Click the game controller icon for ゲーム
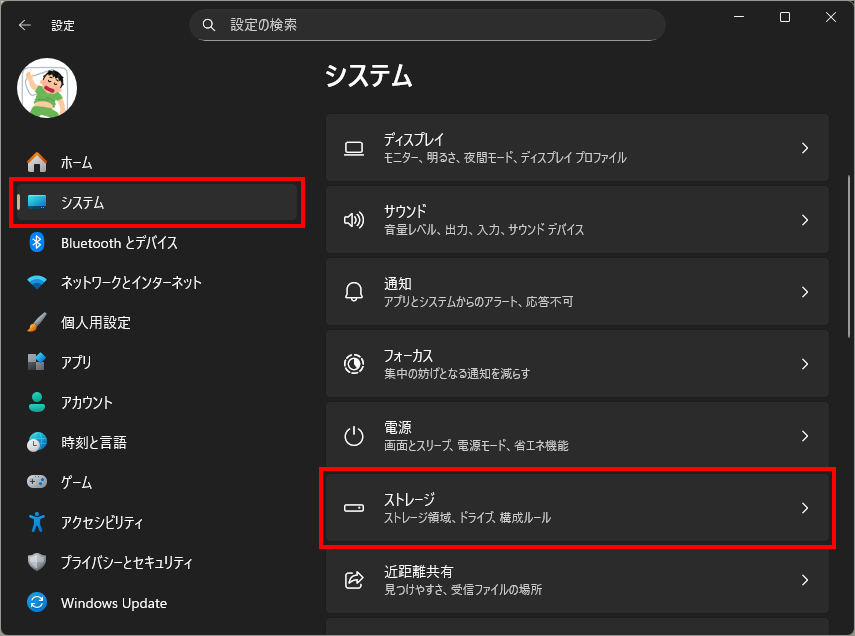Screen dimensions: 855x636 tap(37, 482)
